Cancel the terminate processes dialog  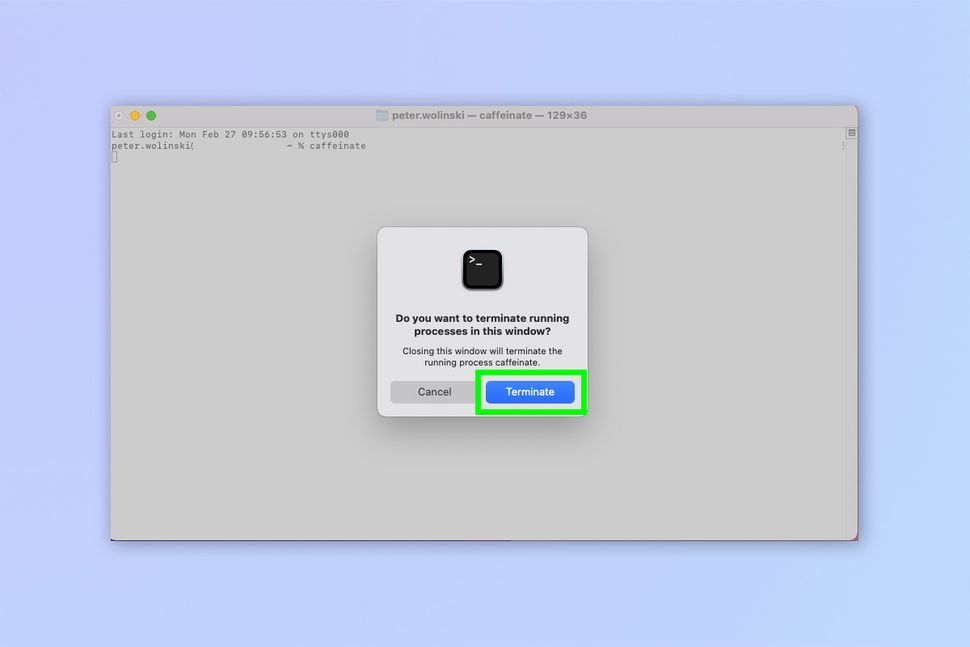pos(434,392)
